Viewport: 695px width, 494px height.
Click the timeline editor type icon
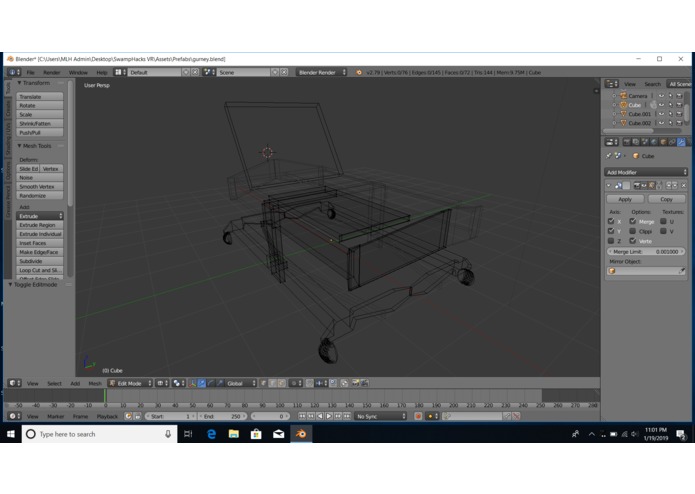coord(14,416)
